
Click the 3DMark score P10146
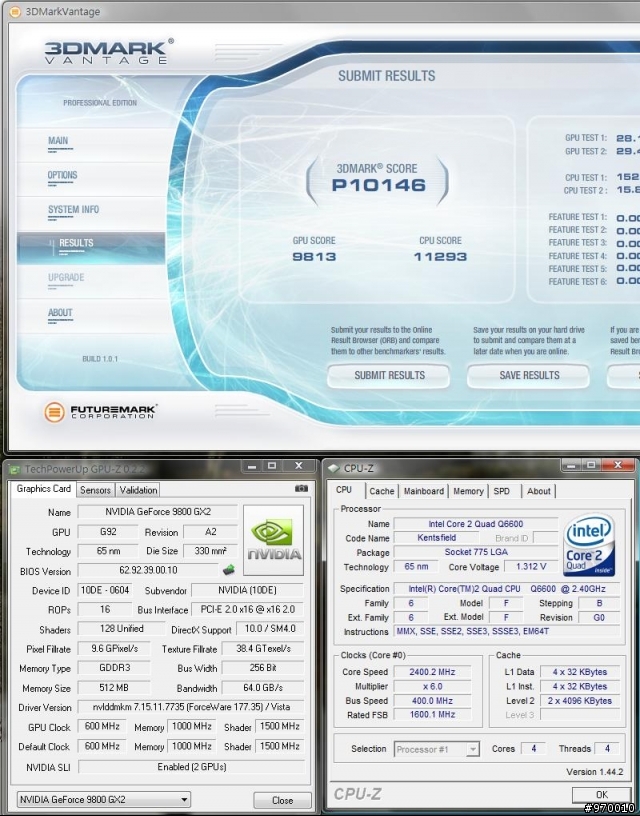[379, 185]
